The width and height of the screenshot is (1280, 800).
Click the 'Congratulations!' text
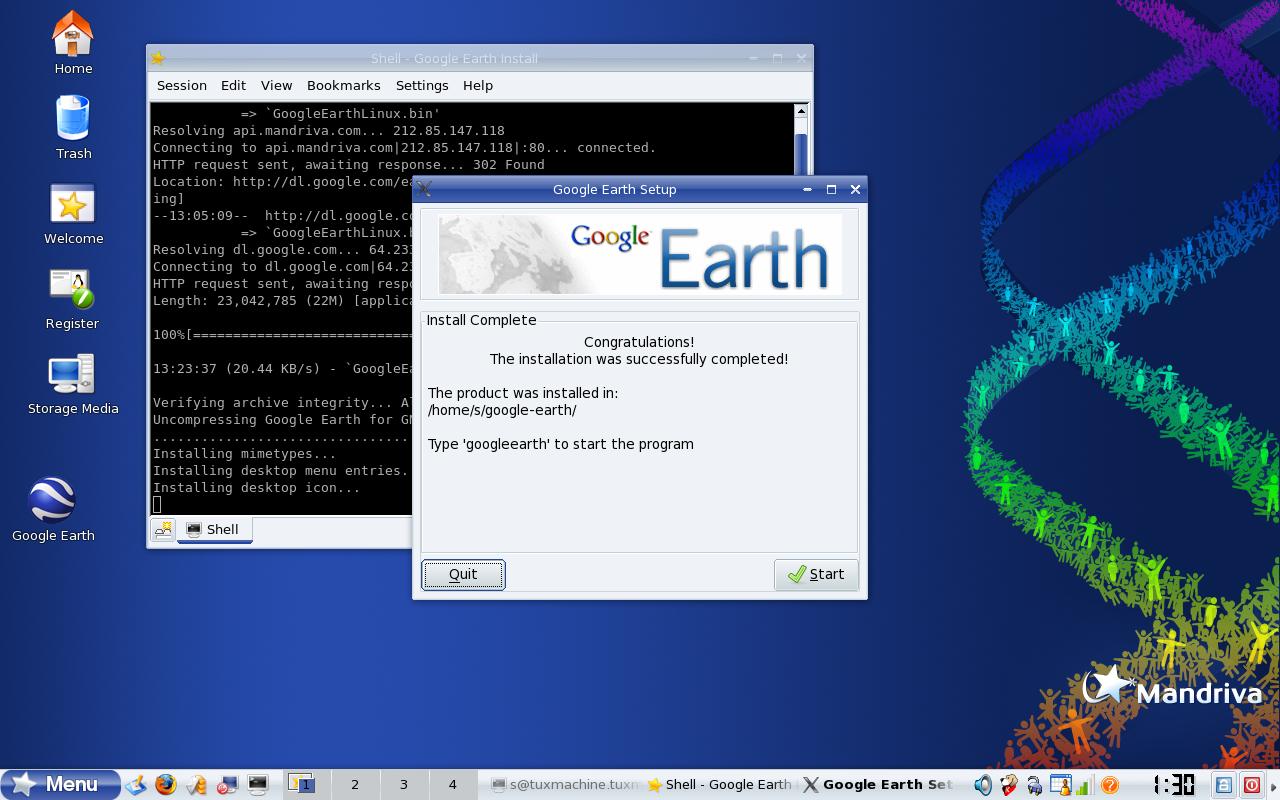pyautogui.click(x=639, y=342)
